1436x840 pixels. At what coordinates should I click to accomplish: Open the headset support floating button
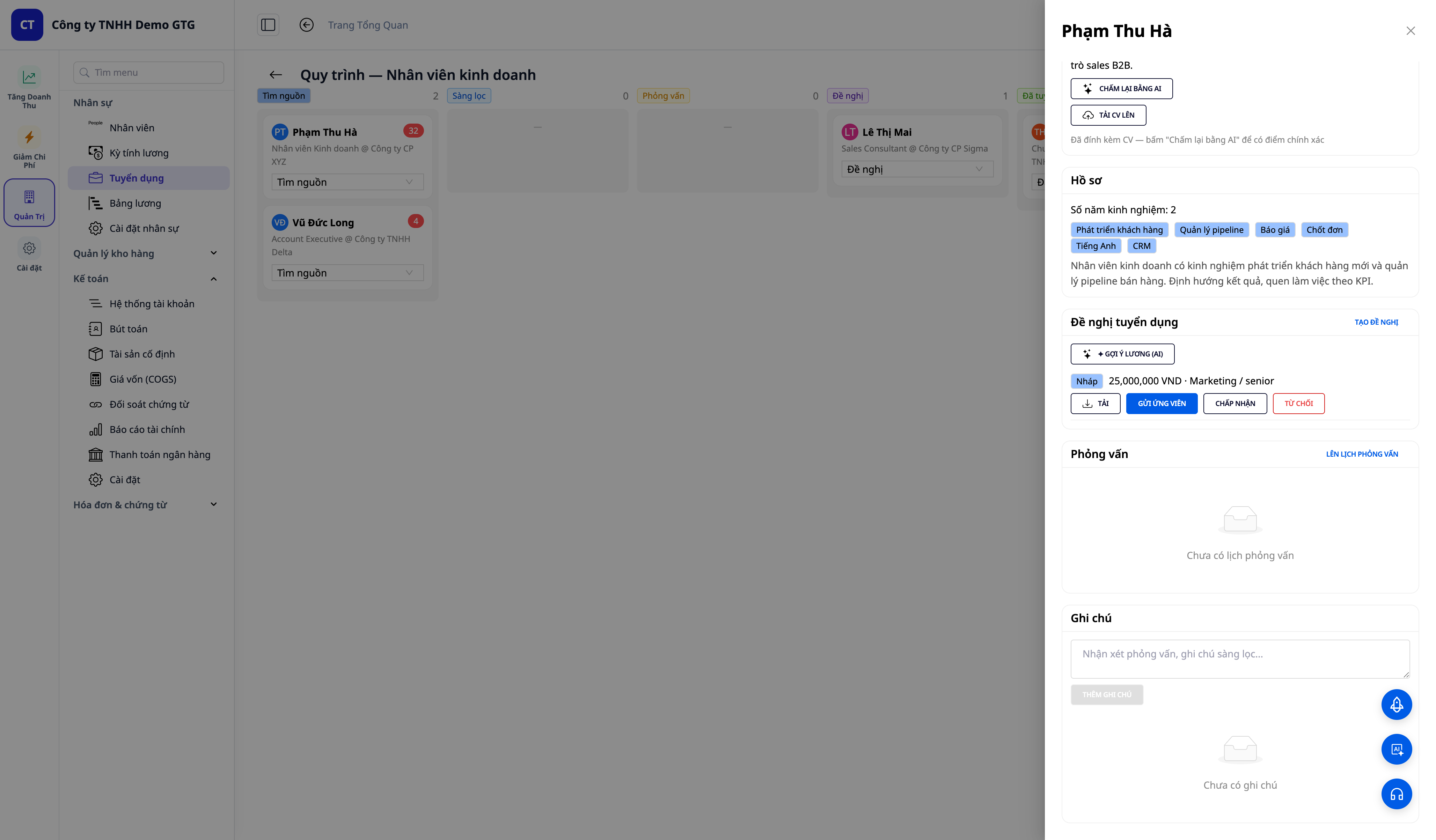pyautogui.click(x=1396, y=794)
